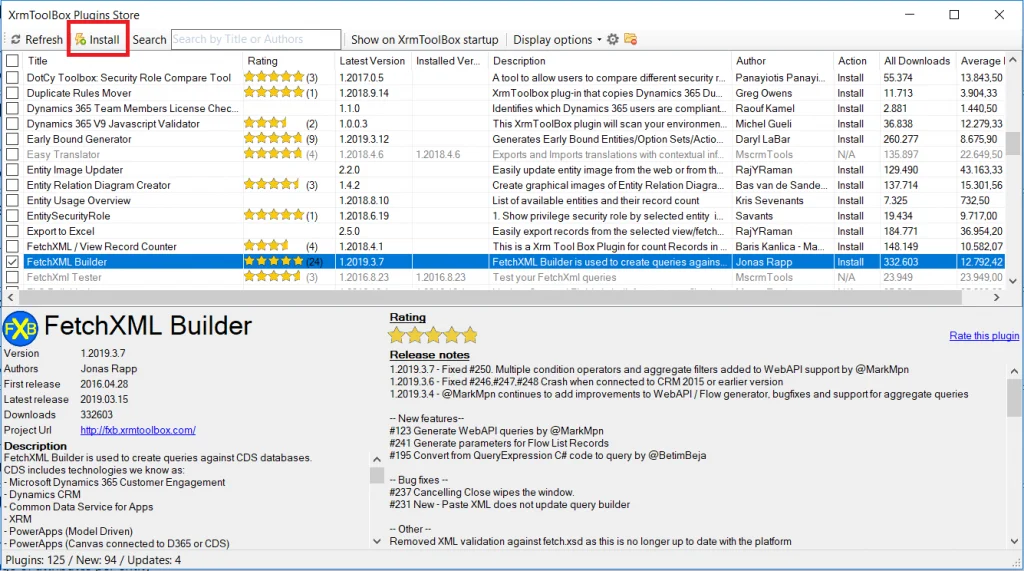Click the Greg Owens author cell
The width and height of the screenshot is (1024, 571).
(x=763, y=93)
